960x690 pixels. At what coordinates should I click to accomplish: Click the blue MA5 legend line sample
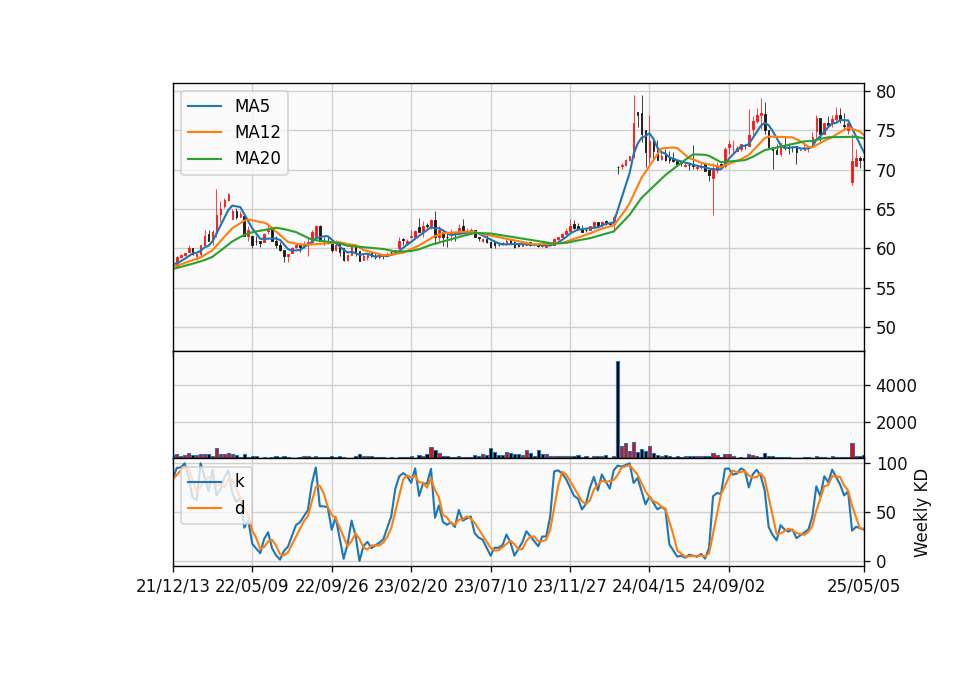coord(204,107)
